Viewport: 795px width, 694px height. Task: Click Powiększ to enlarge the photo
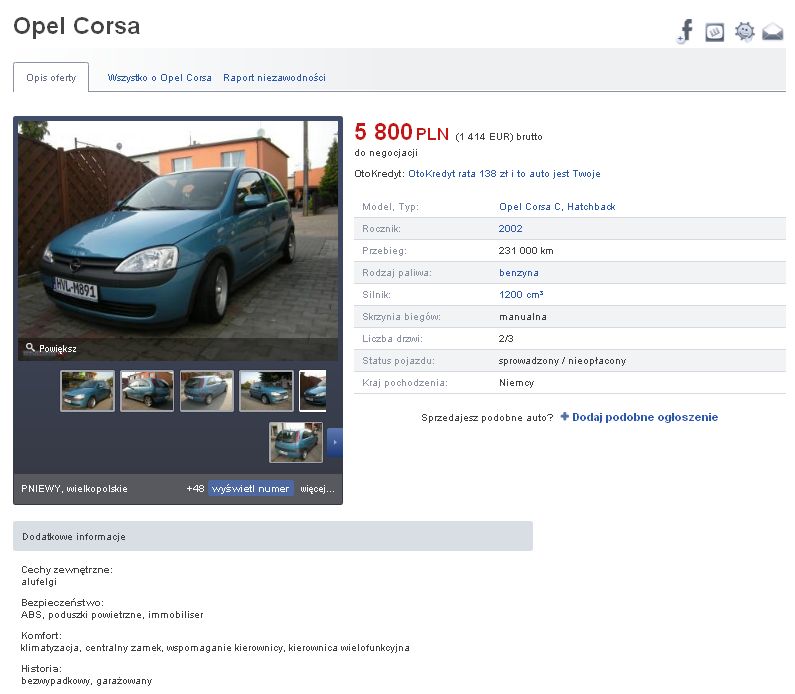[58, 348]
